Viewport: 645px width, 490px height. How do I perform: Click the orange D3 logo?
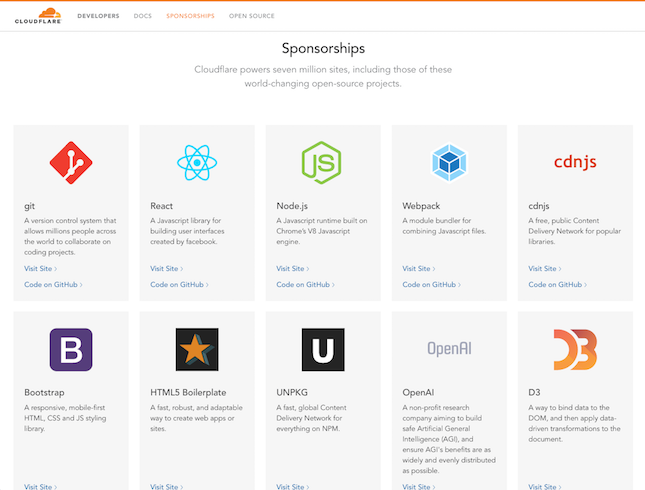pos(575,349)
